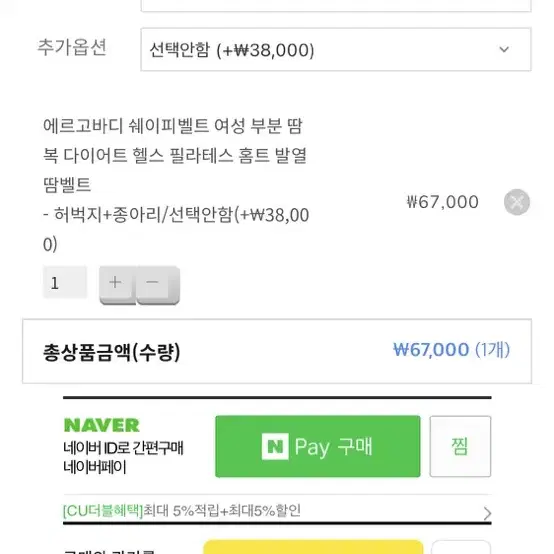Click the white N icon in Pay button
Screen dimensions: 554x554
click(275, 446)
